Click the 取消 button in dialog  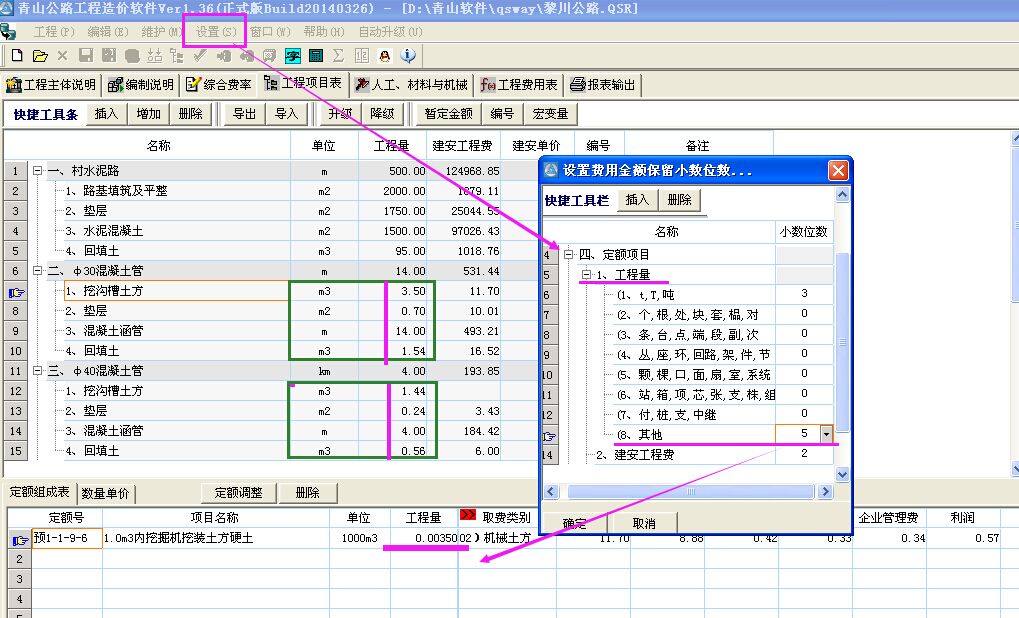click(644, 523)
